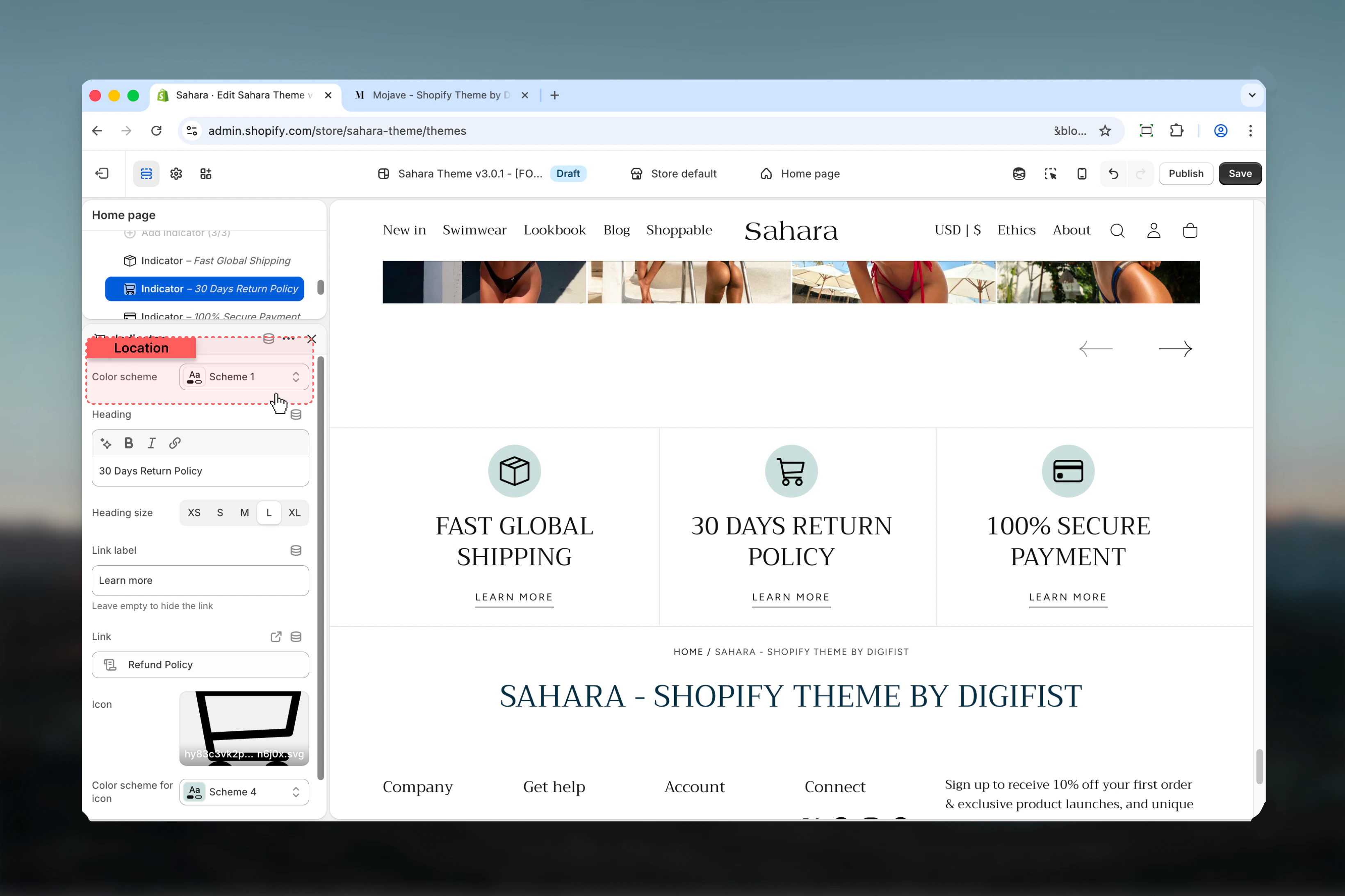Set Heading size to S
The image size is (1345, 896).
[x=220, y=513]
